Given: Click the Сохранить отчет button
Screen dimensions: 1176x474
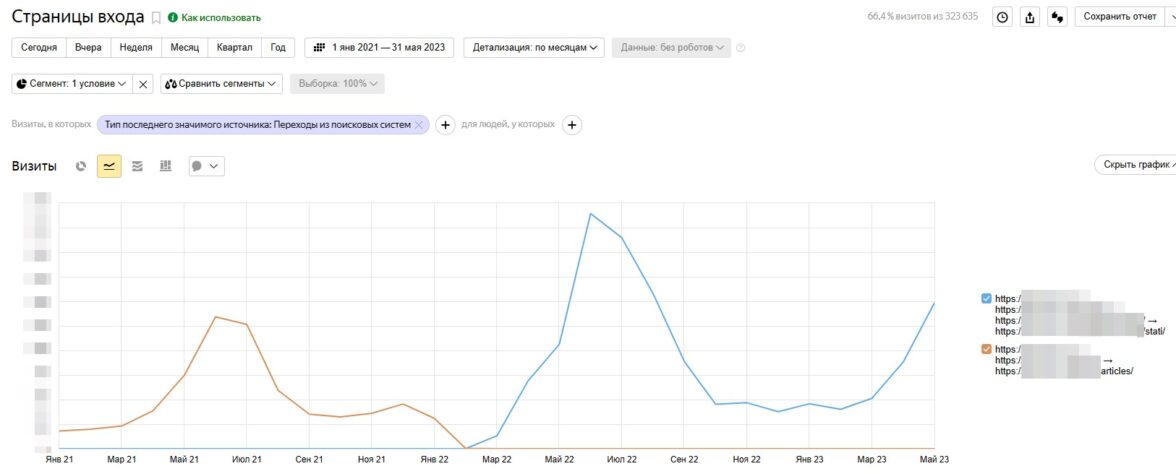Looking at the screenshot, I should click(x=1119, y=17).
